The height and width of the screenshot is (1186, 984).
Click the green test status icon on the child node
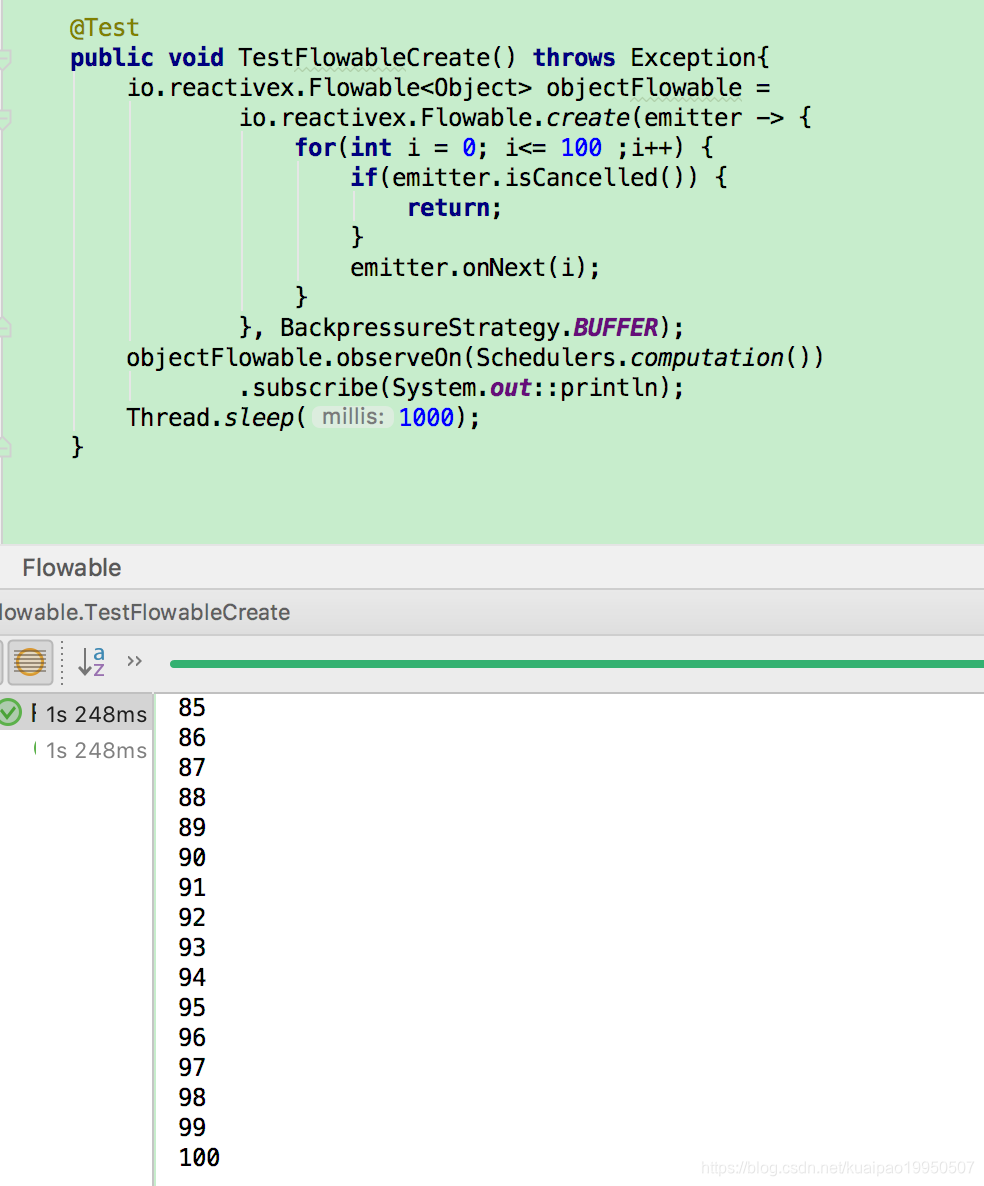[34, 750]
